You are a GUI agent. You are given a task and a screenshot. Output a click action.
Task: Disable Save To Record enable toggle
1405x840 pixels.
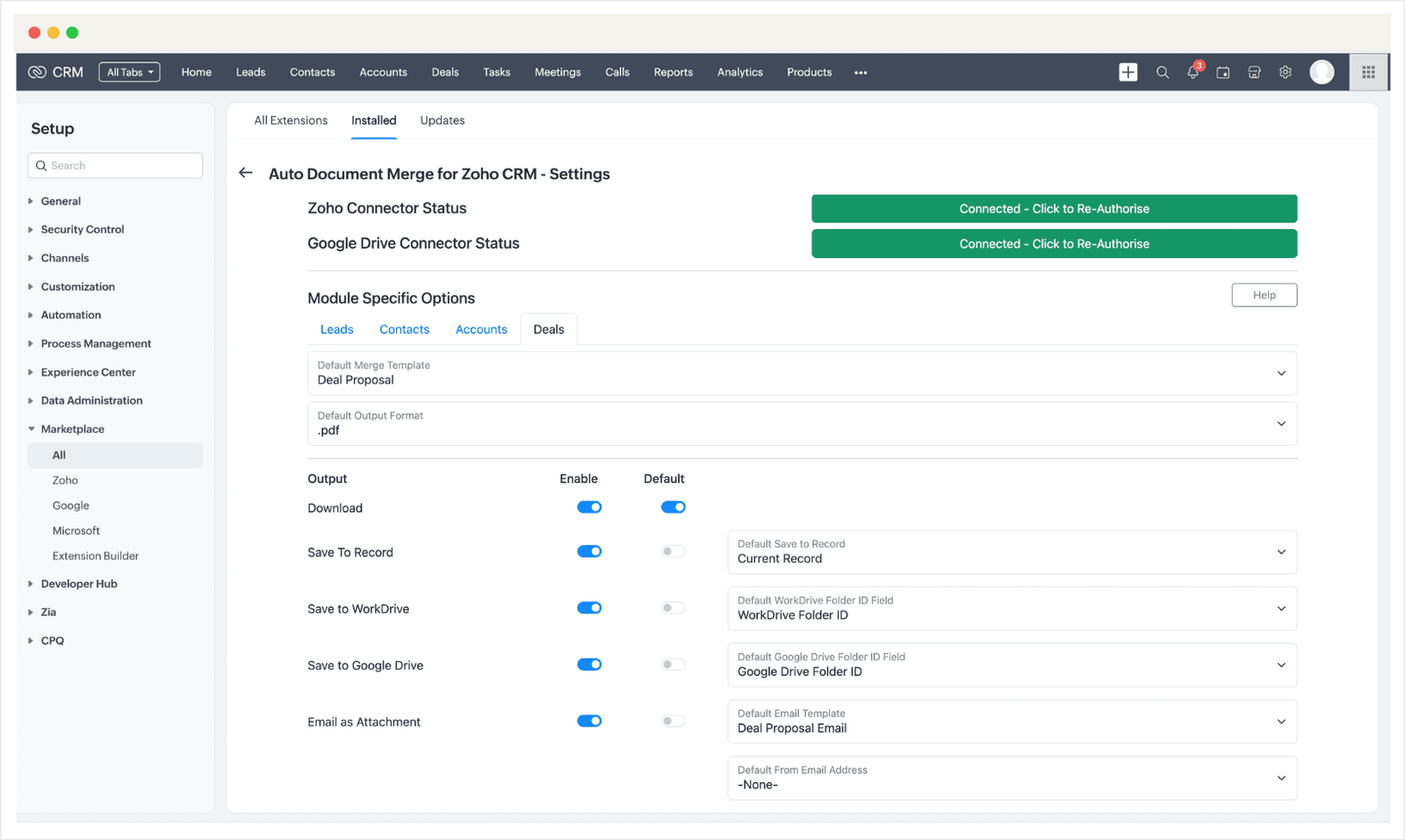coord(589,551)
